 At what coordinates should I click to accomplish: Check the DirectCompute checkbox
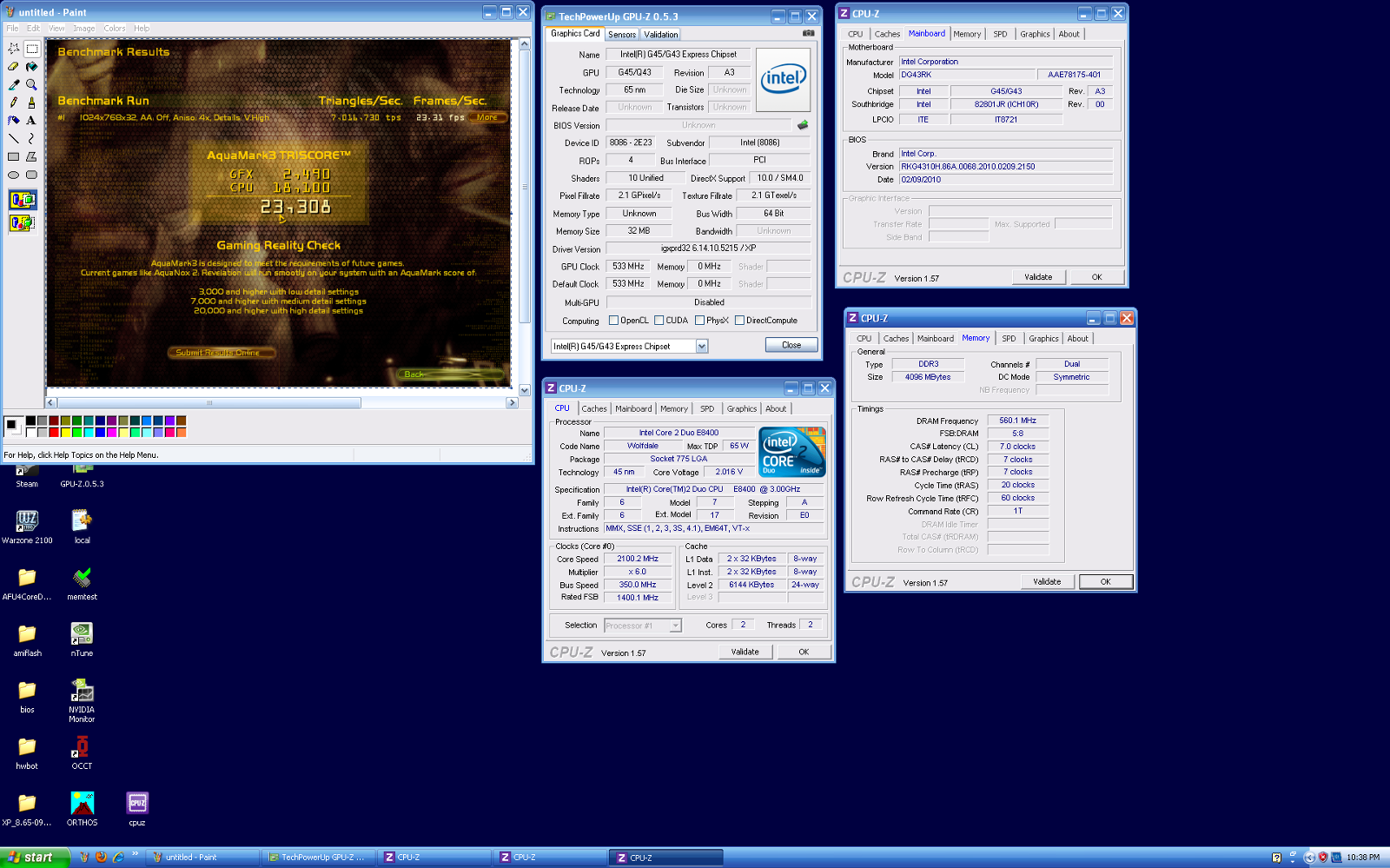coord(739,321)
